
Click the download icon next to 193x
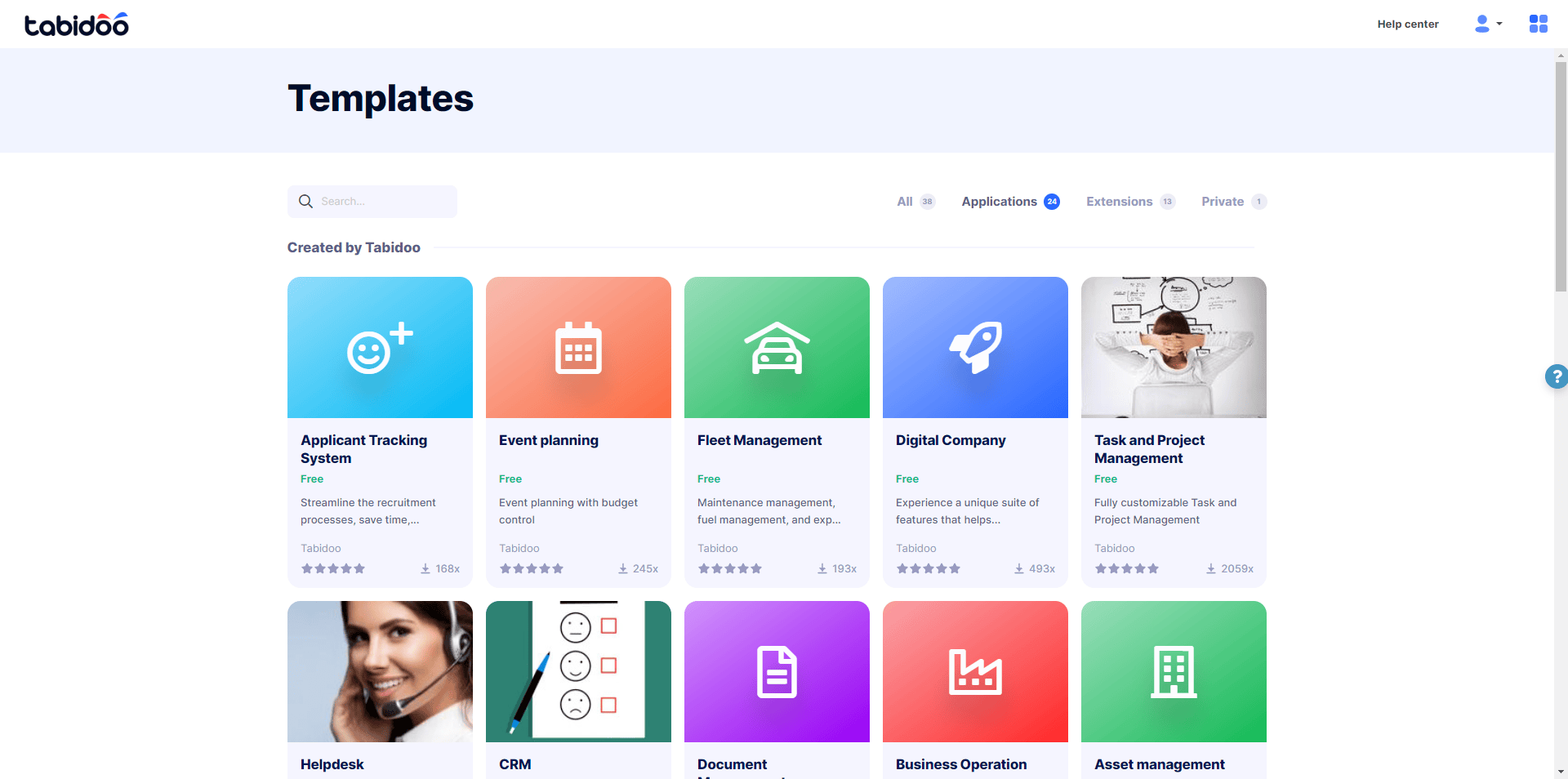pos(822,568)
